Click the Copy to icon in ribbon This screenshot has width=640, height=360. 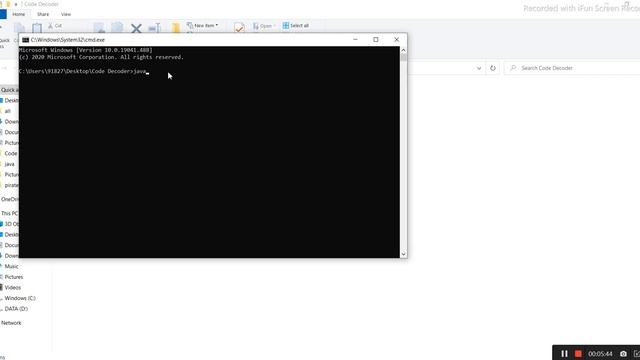(117, 28)
